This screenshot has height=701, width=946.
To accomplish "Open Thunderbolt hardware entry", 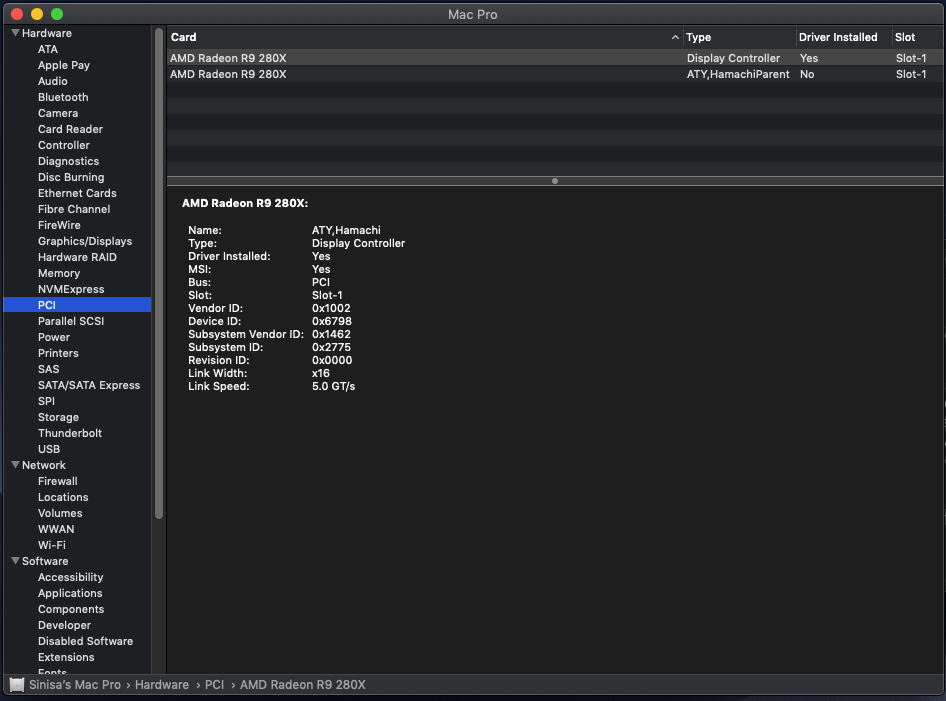I will click(70, 433).
